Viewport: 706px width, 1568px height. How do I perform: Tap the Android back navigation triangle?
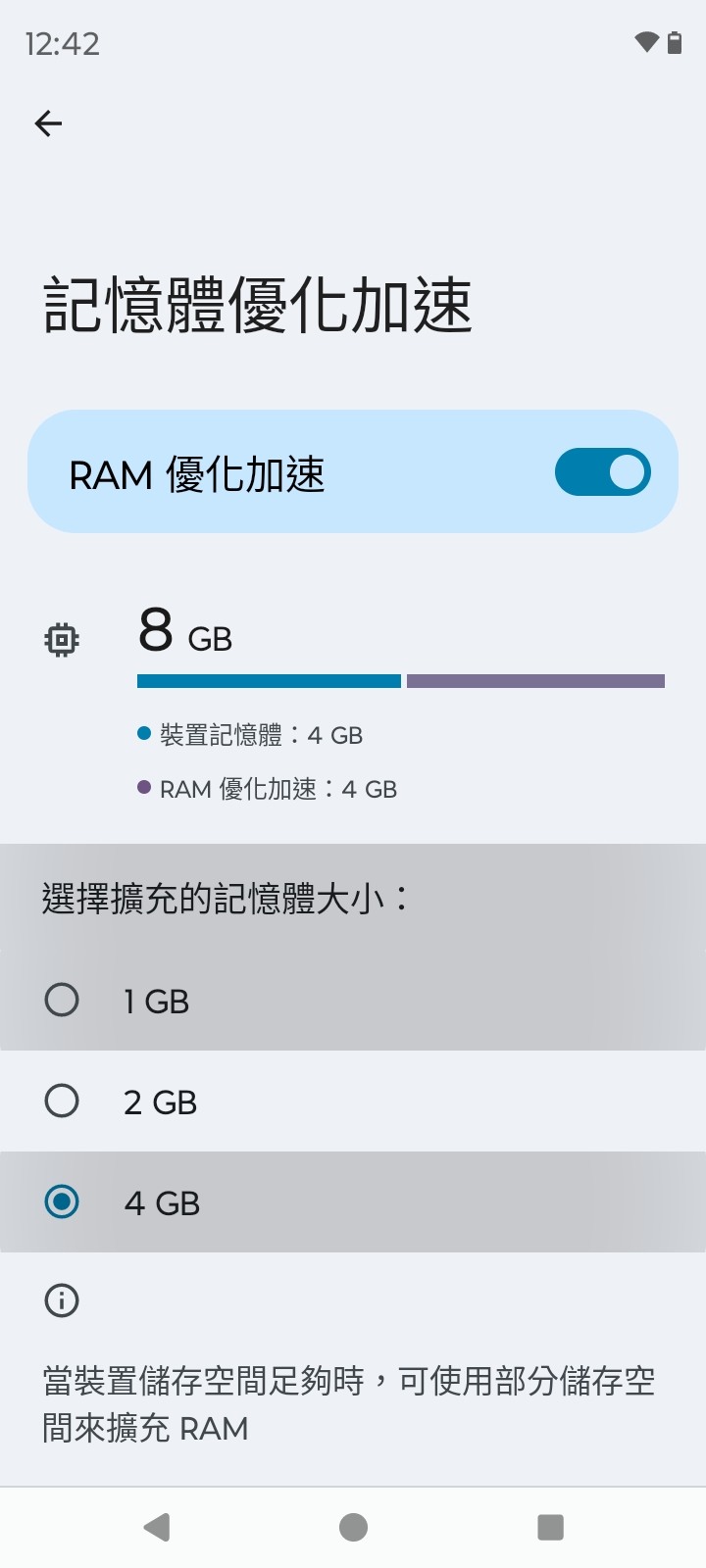pyautogui.click(x=157, y=1527)
